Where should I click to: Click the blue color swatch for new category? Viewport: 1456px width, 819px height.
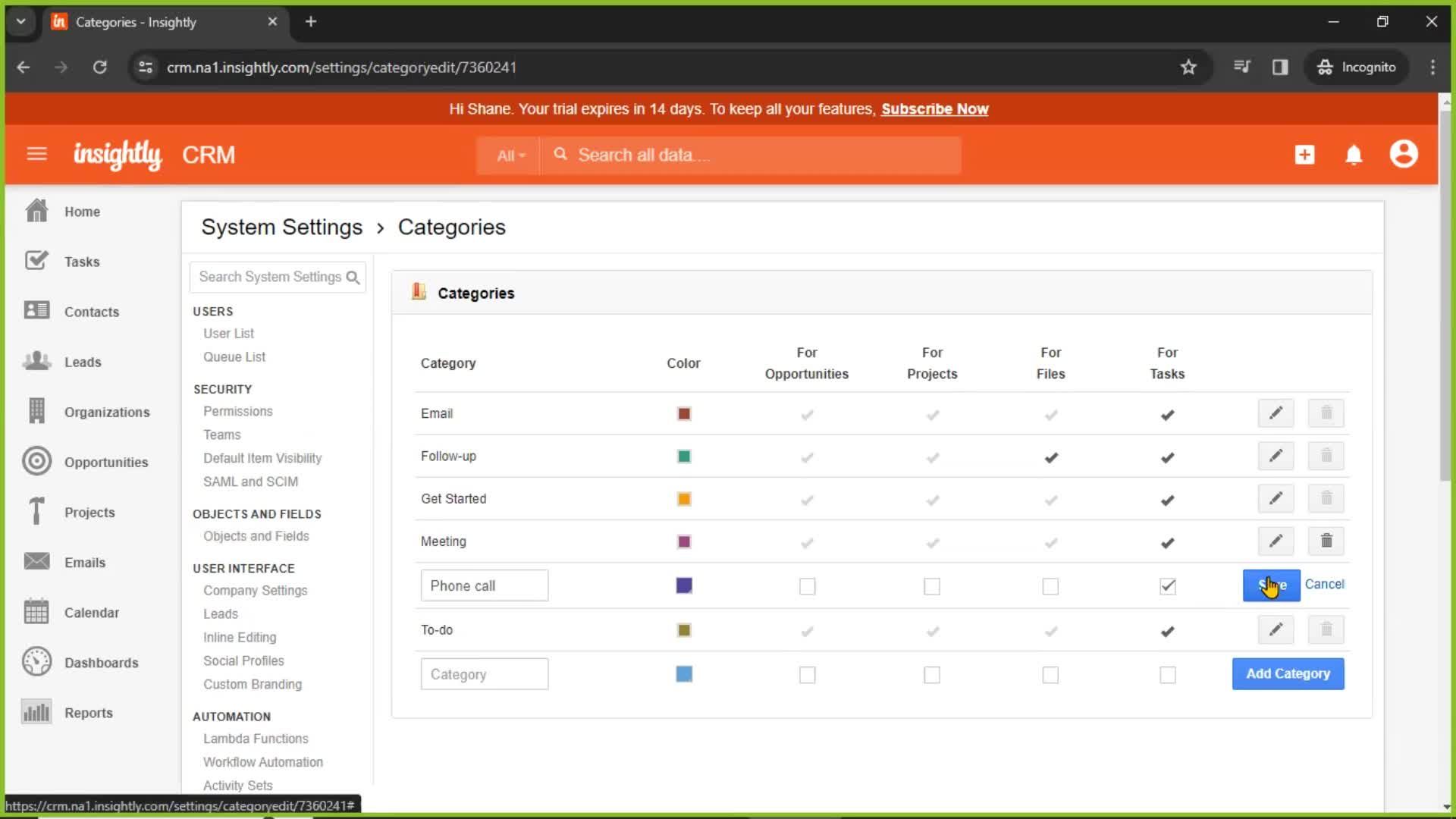684,673
